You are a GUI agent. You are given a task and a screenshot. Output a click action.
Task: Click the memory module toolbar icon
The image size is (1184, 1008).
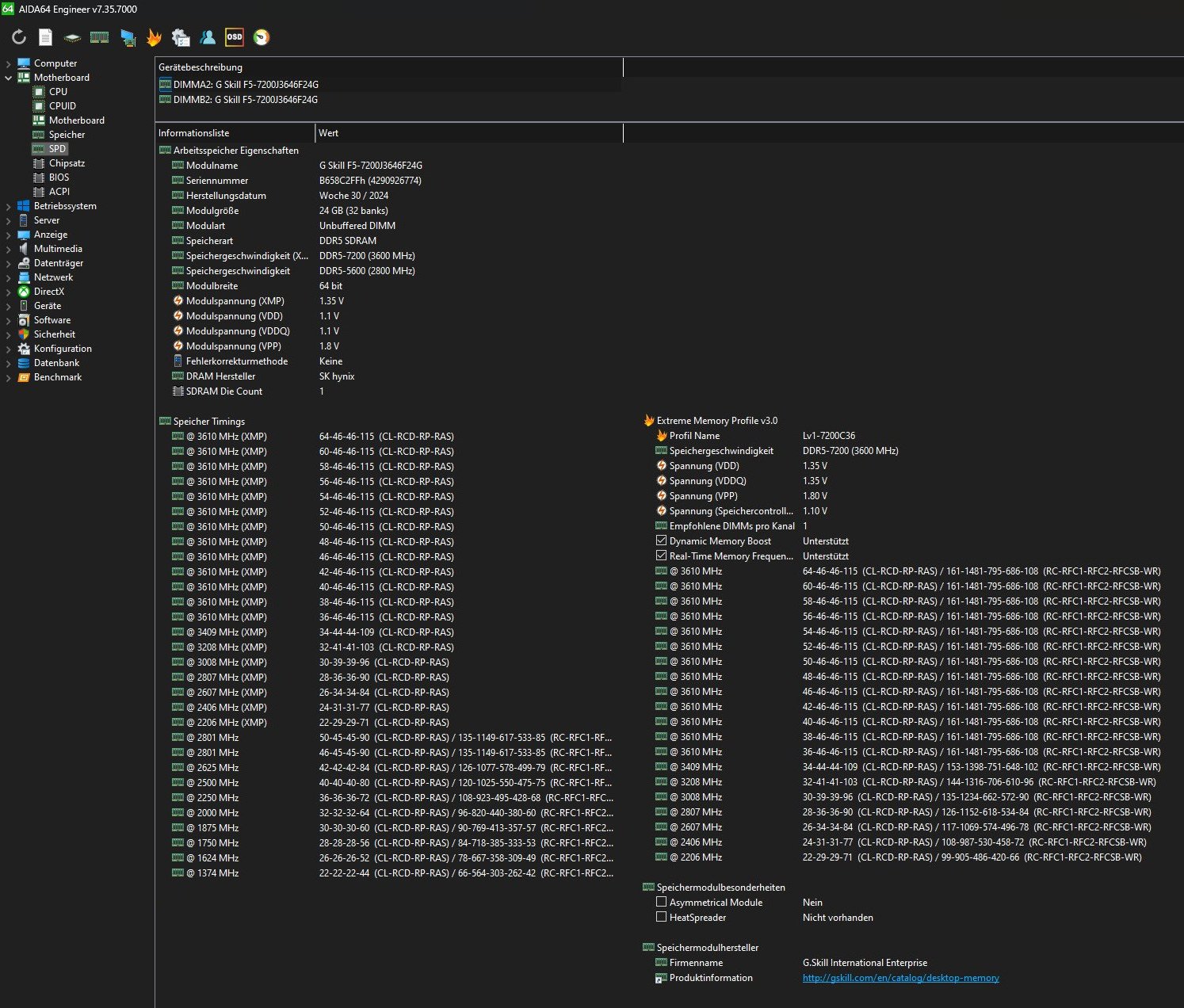pos(99,37)
